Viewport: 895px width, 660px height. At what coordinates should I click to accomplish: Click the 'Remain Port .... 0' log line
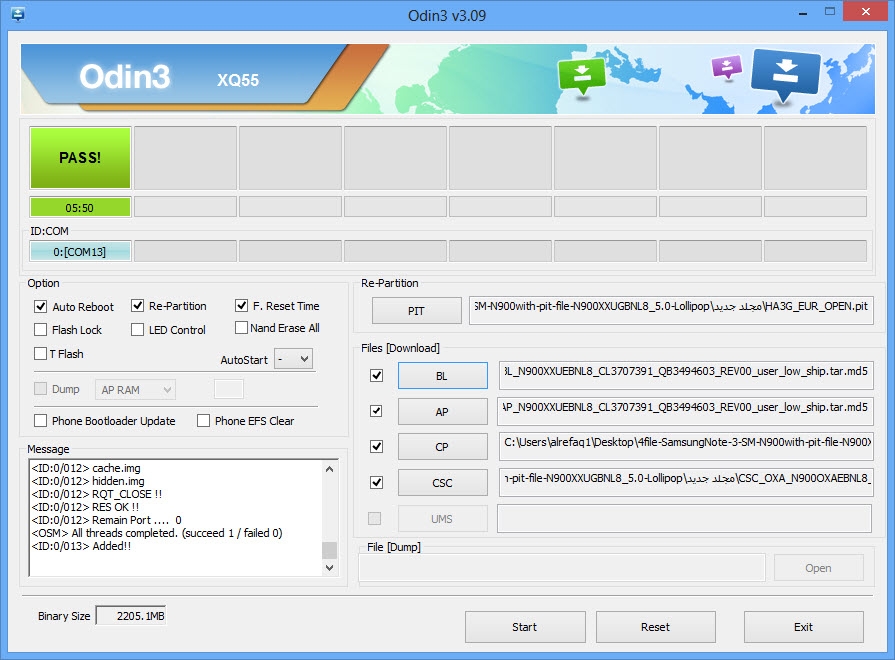[x=106, y=520]
